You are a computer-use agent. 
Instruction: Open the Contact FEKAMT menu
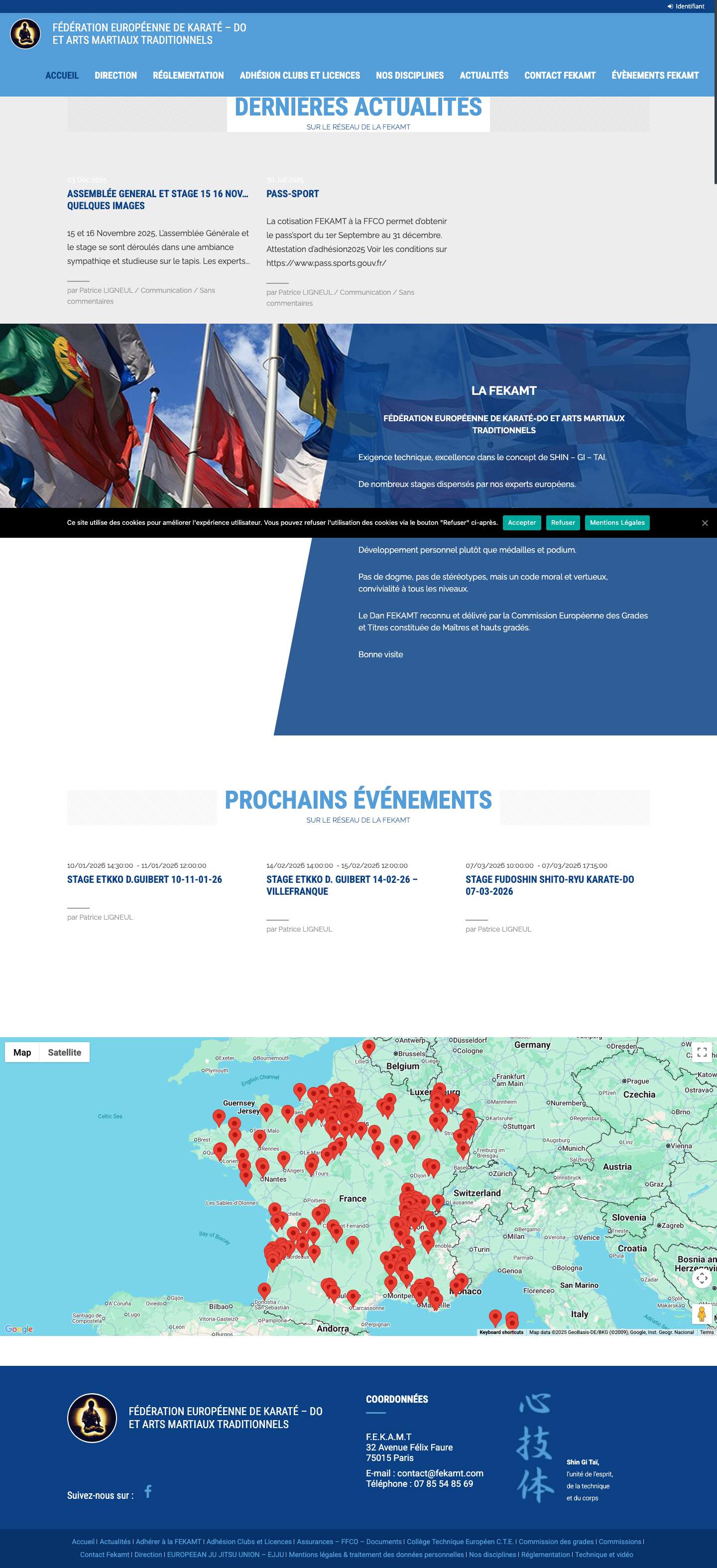(560, 76)
